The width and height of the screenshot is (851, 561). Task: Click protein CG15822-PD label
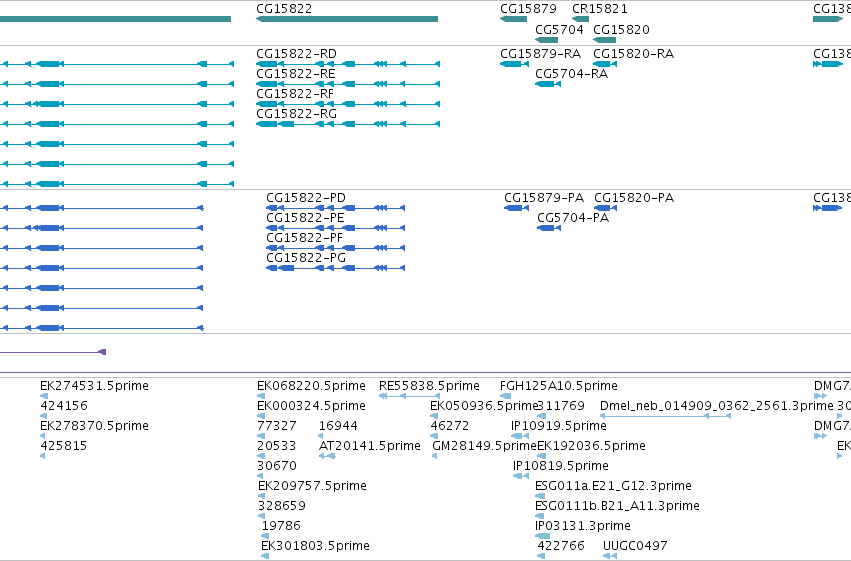(306, 197)
